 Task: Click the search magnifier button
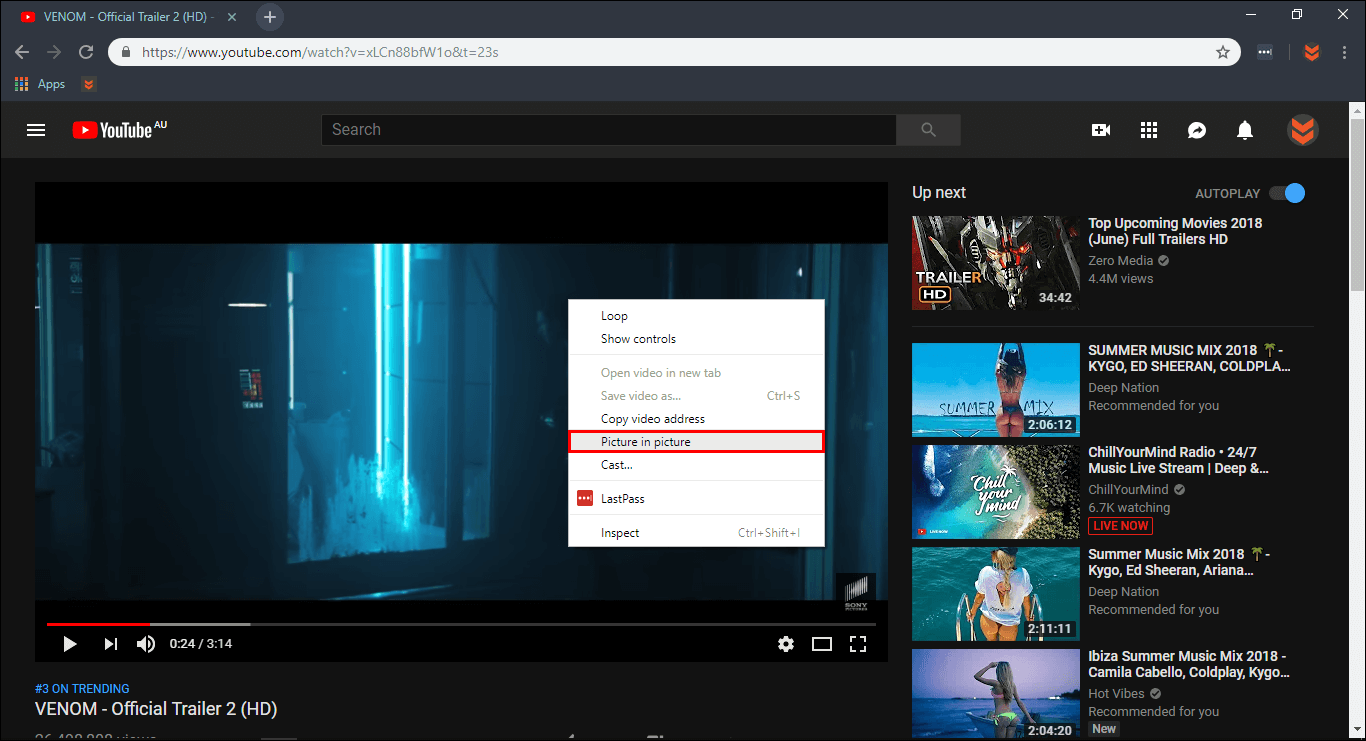pos(928,130)
